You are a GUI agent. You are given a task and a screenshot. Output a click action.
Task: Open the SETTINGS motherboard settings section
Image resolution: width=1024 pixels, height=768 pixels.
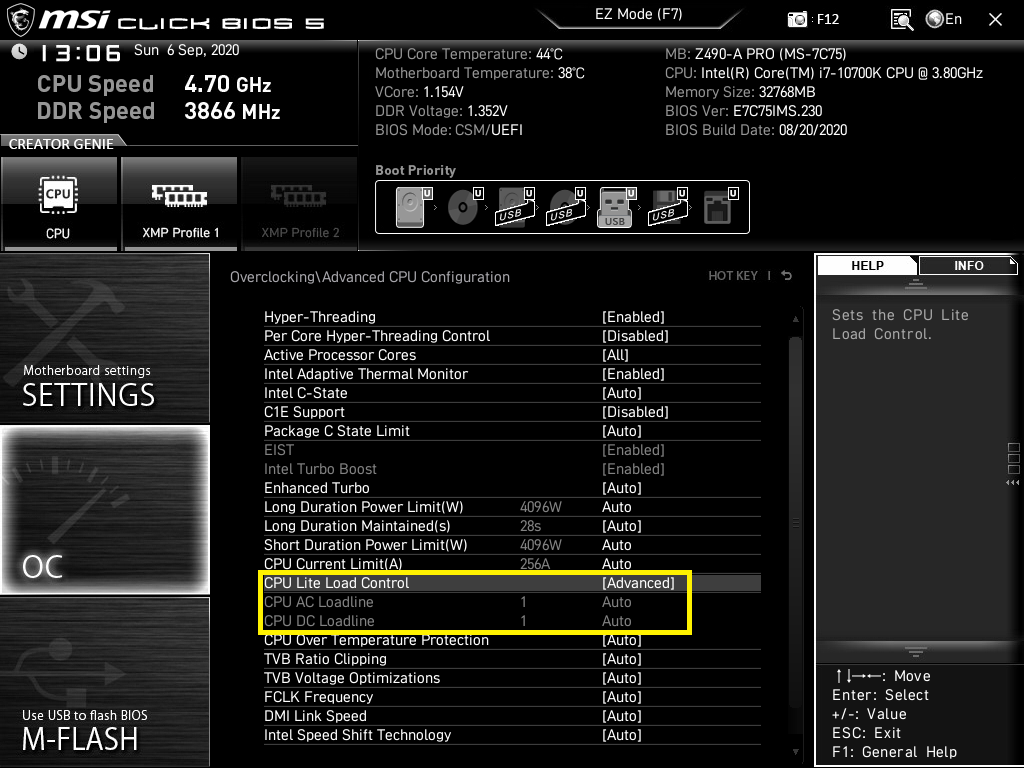click(105, 338)
